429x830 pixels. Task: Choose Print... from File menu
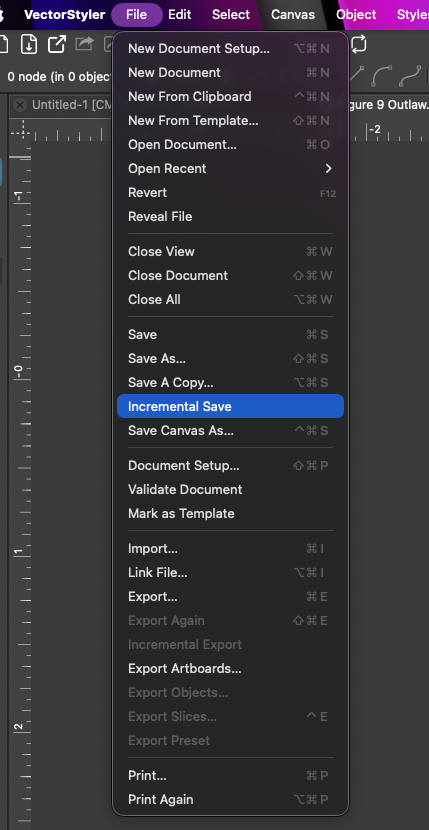[230, 775]
